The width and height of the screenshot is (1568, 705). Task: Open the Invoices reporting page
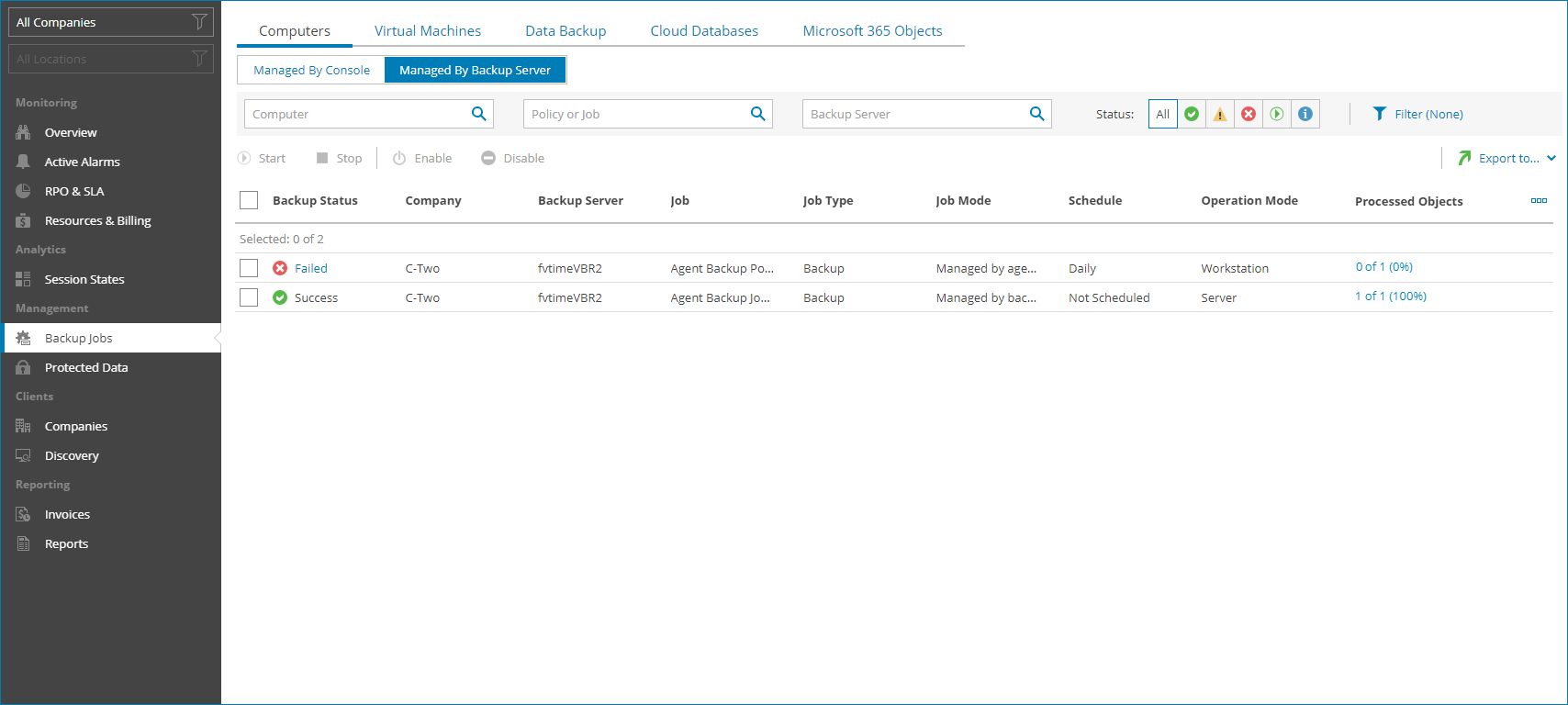click(67, 514)
